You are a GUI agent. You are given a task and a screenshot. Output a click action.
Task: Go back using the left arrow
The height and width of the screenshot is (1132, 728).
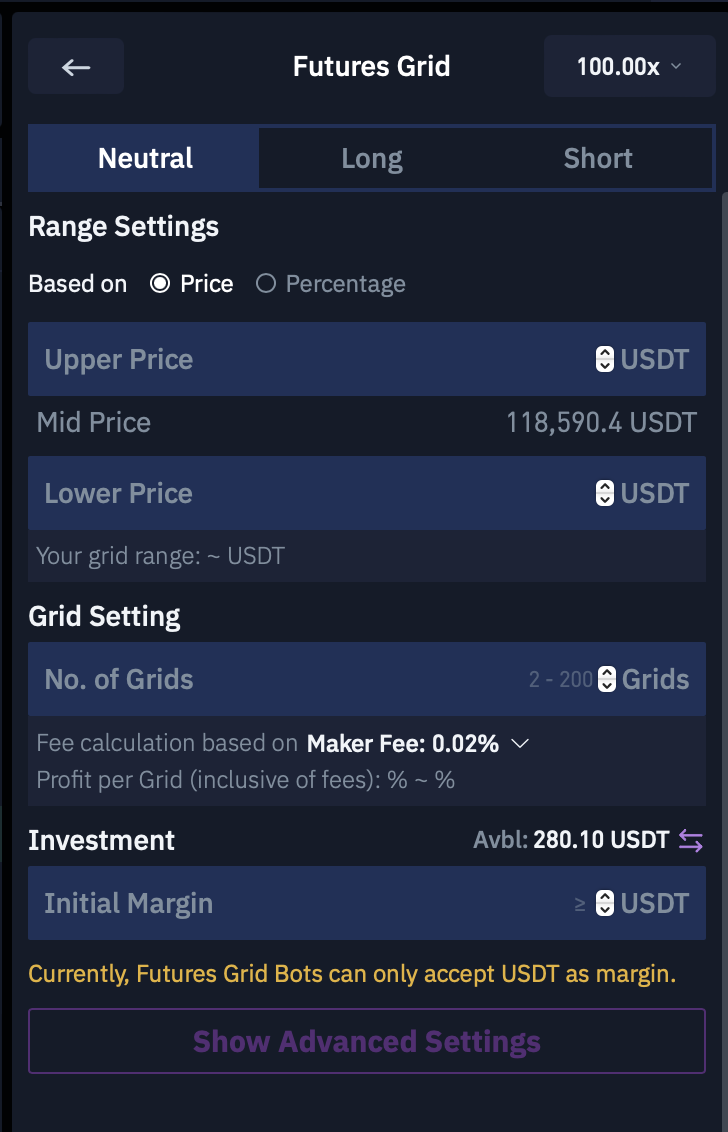(76, 66)
